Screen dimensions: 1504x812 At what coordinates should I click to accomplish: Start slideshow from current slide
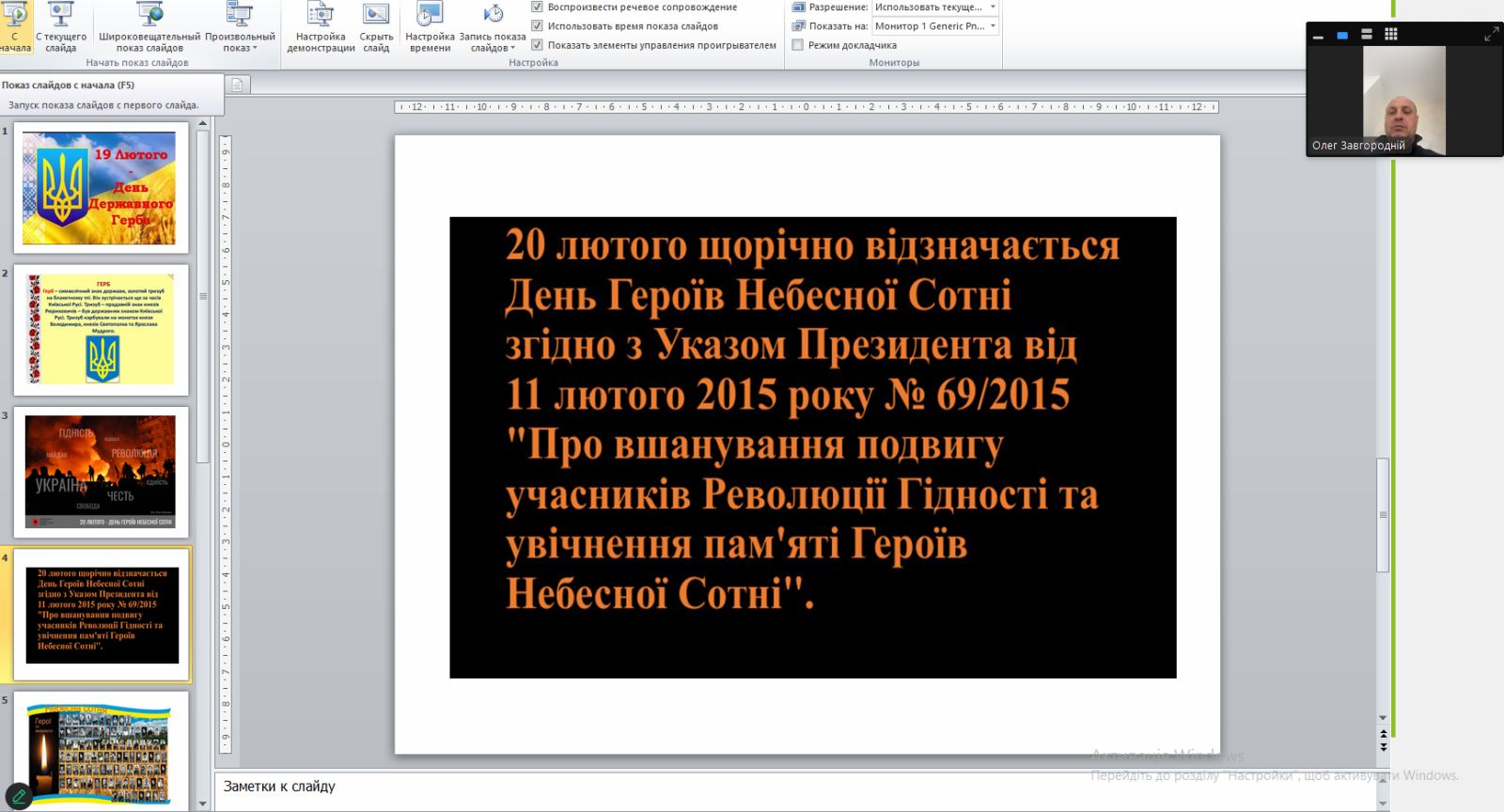click(x=61, y=28)
